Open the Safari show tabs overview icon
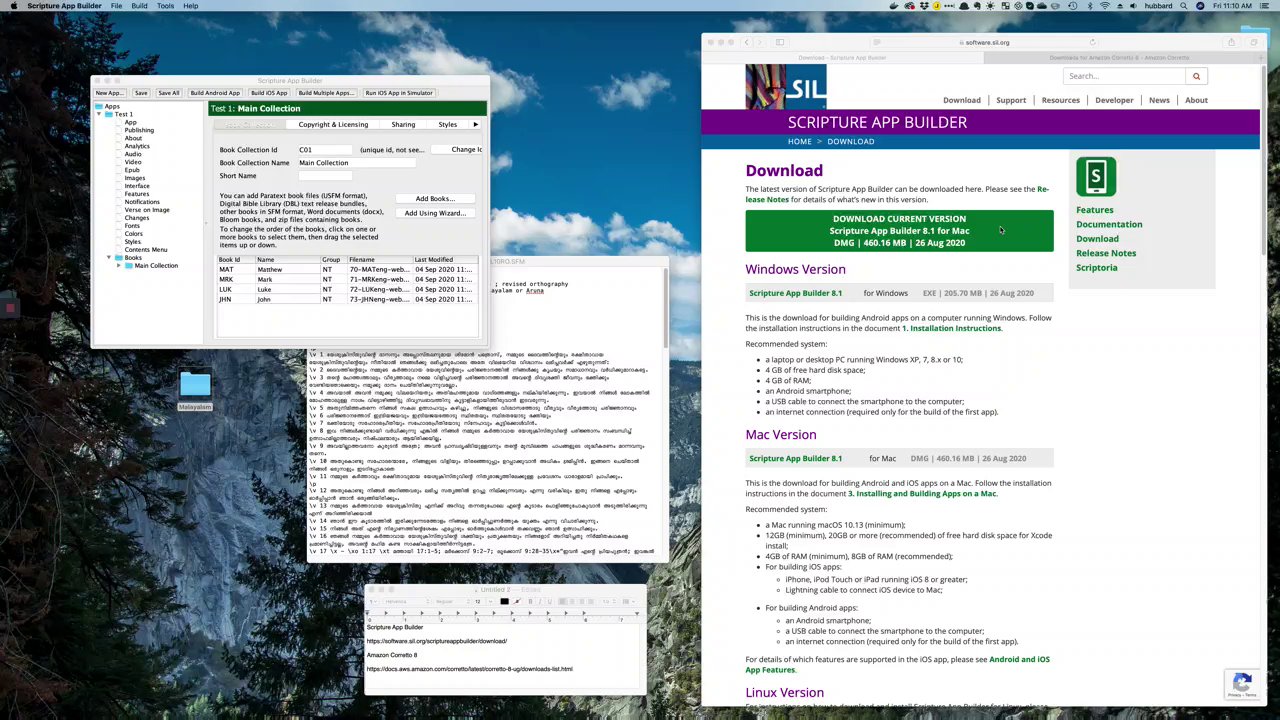 (x=1253, y=42)
